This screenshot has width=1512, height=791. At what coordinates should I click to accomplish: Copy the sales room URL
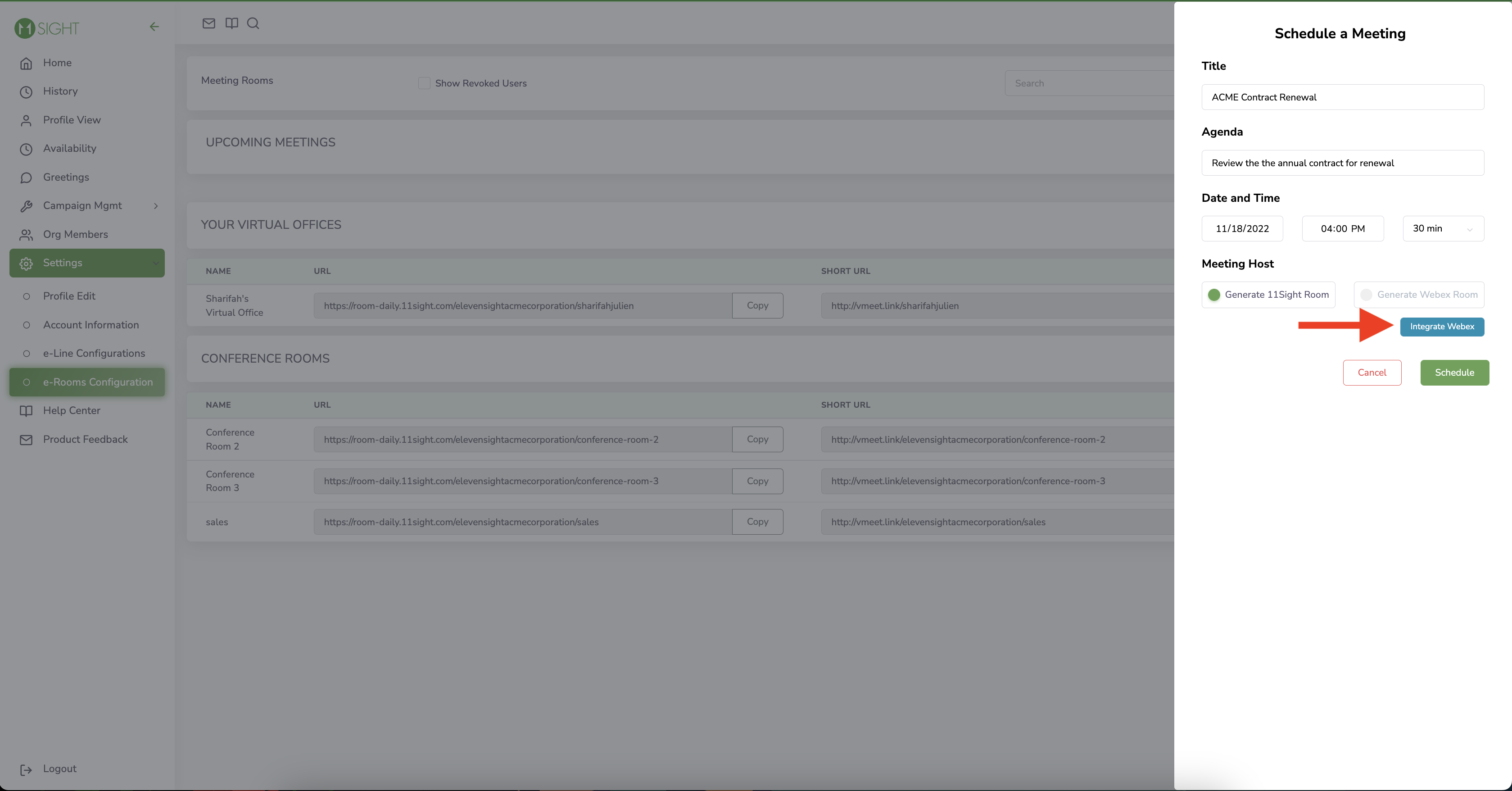[757, 522]
